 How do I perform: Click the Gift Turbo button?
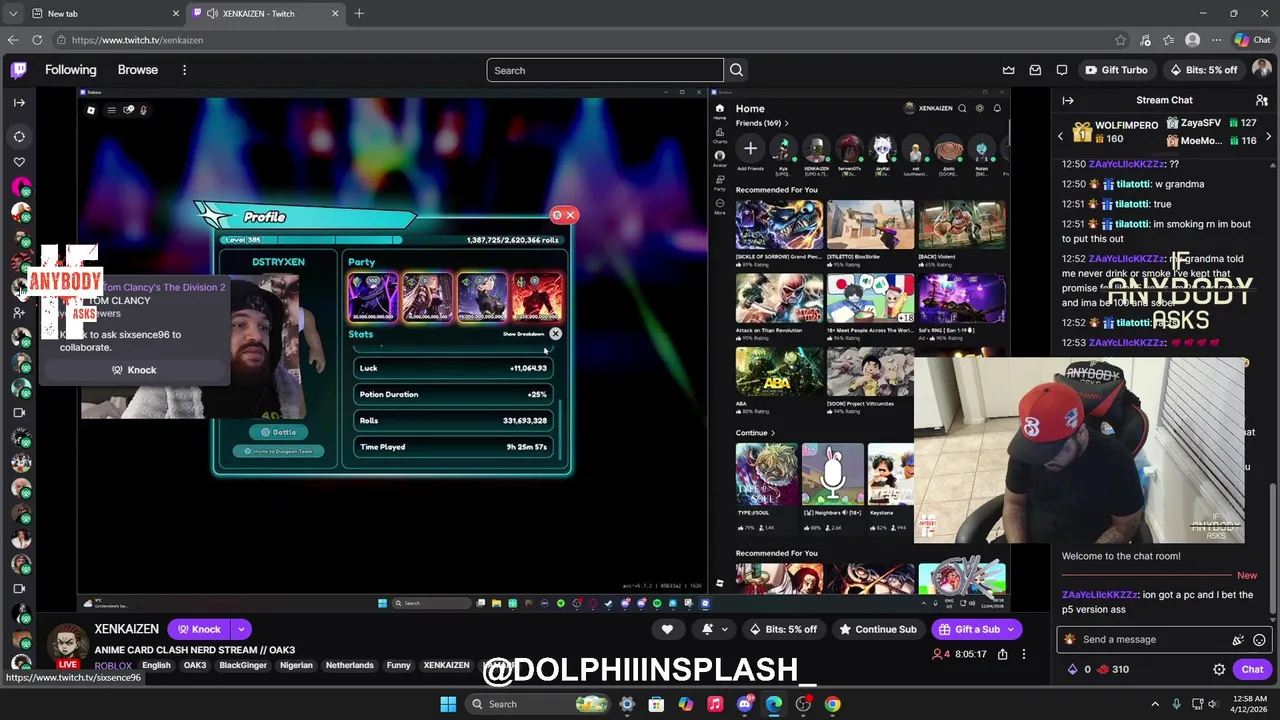point(1117,70)
